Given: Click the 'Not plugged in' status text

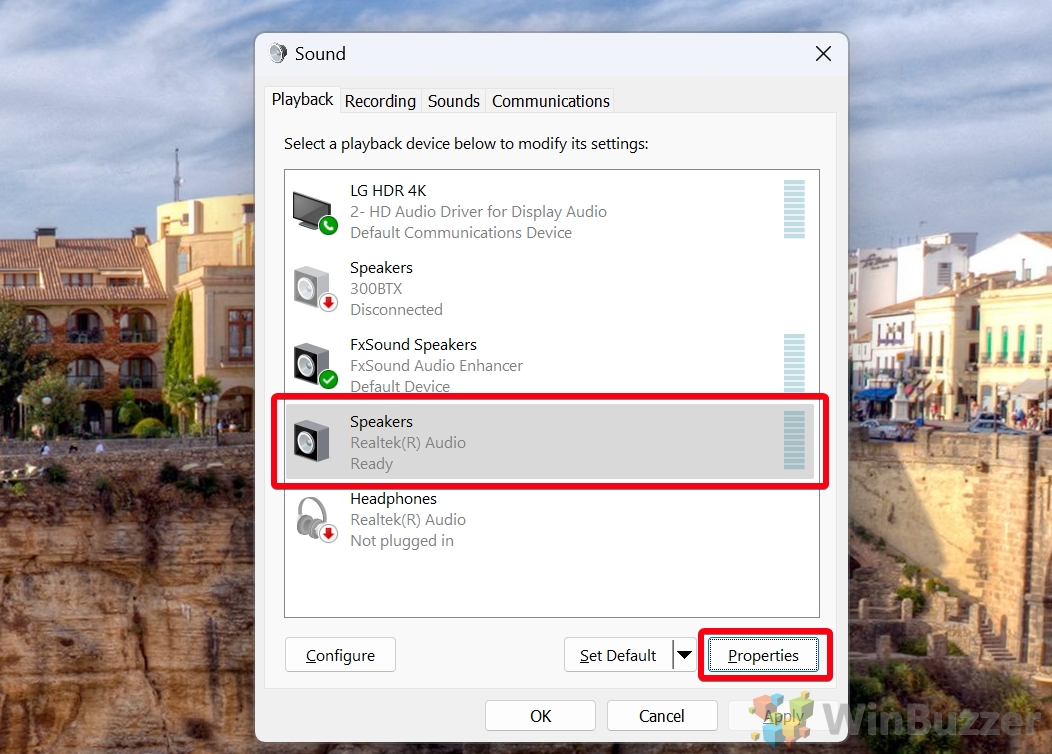Looking at the screenshot, I should tap(402, 541).
